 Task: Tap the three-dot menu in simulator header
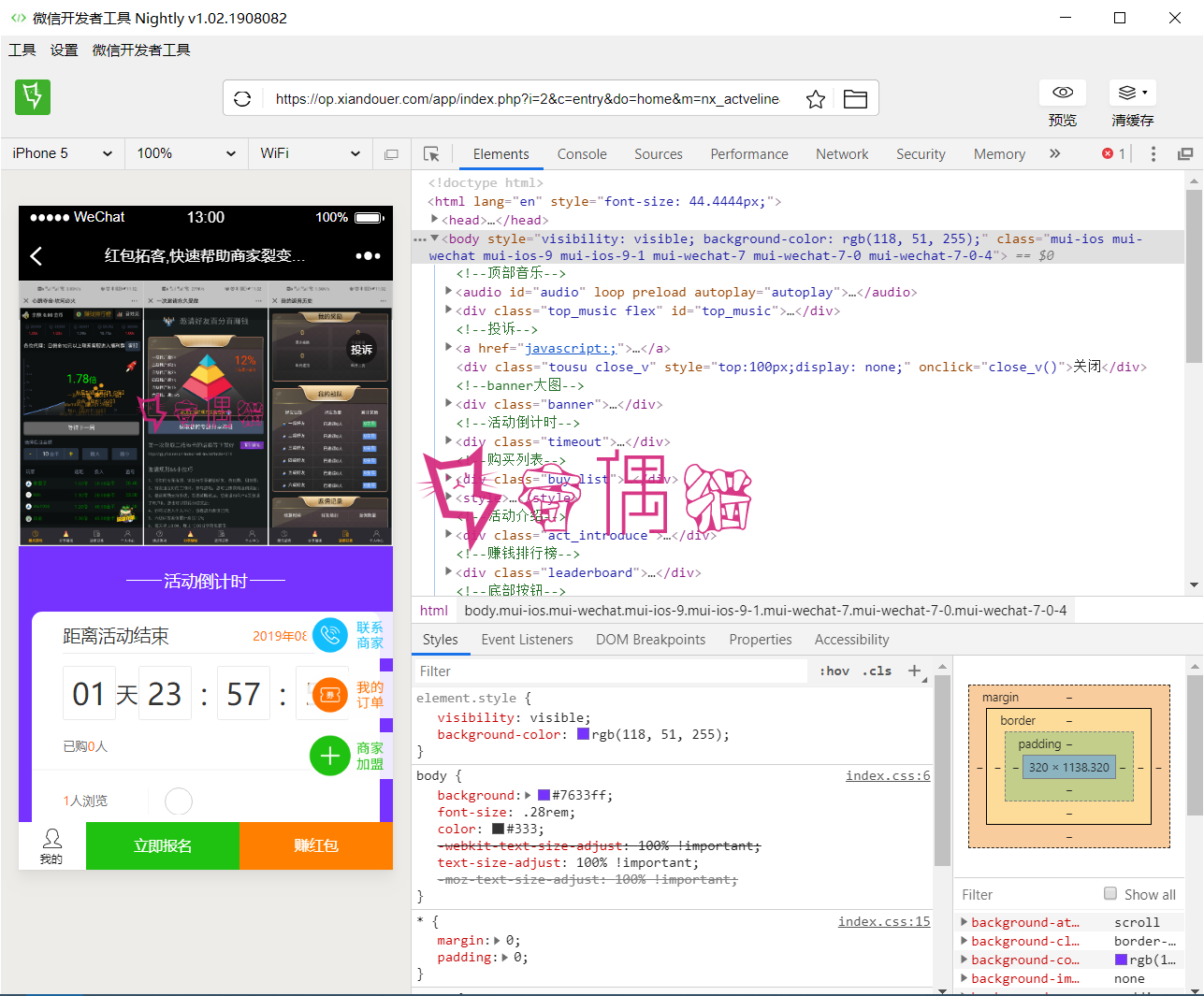click(x=368, y=255)
